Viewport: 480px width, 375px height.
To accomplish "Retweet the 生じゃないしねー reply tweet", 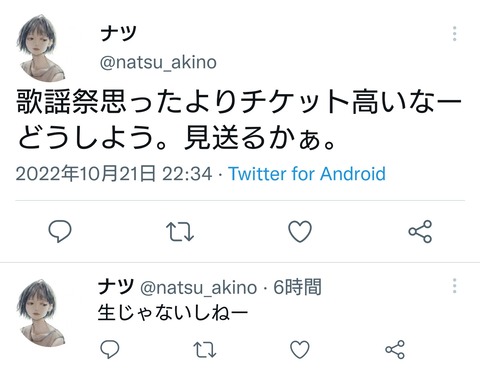I will pos(205,350).
